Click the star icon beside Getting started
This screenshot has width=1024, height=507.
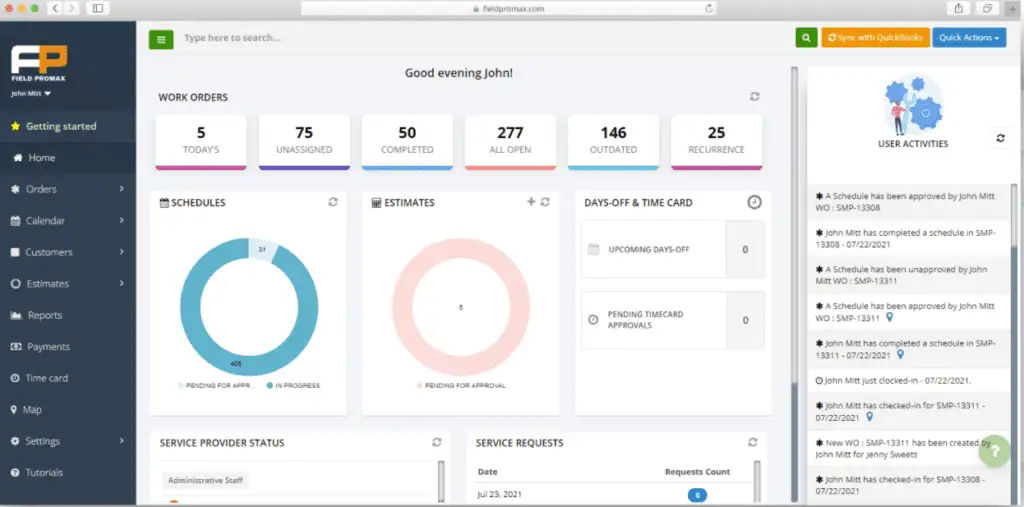pos(16,126)
